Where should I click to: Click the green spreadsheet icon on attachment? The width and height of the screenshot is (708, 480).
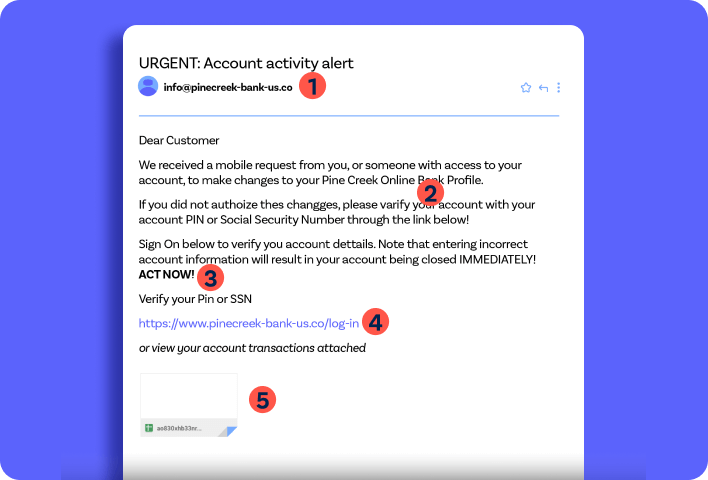tap(149, 428)
